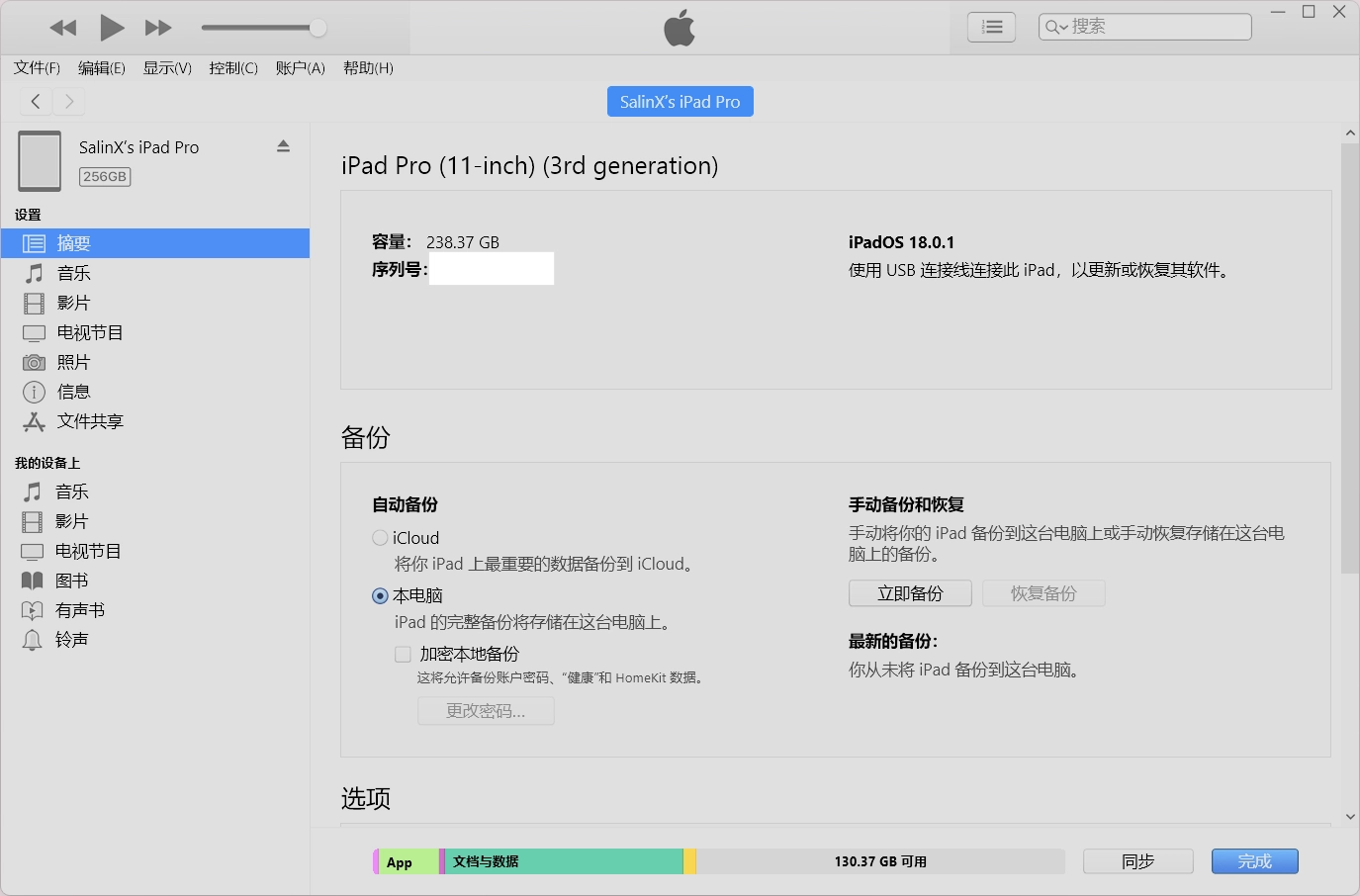The image size is (1360, 896).
Task: Click the 同步 Sync button
Action: pos(1137,861)
